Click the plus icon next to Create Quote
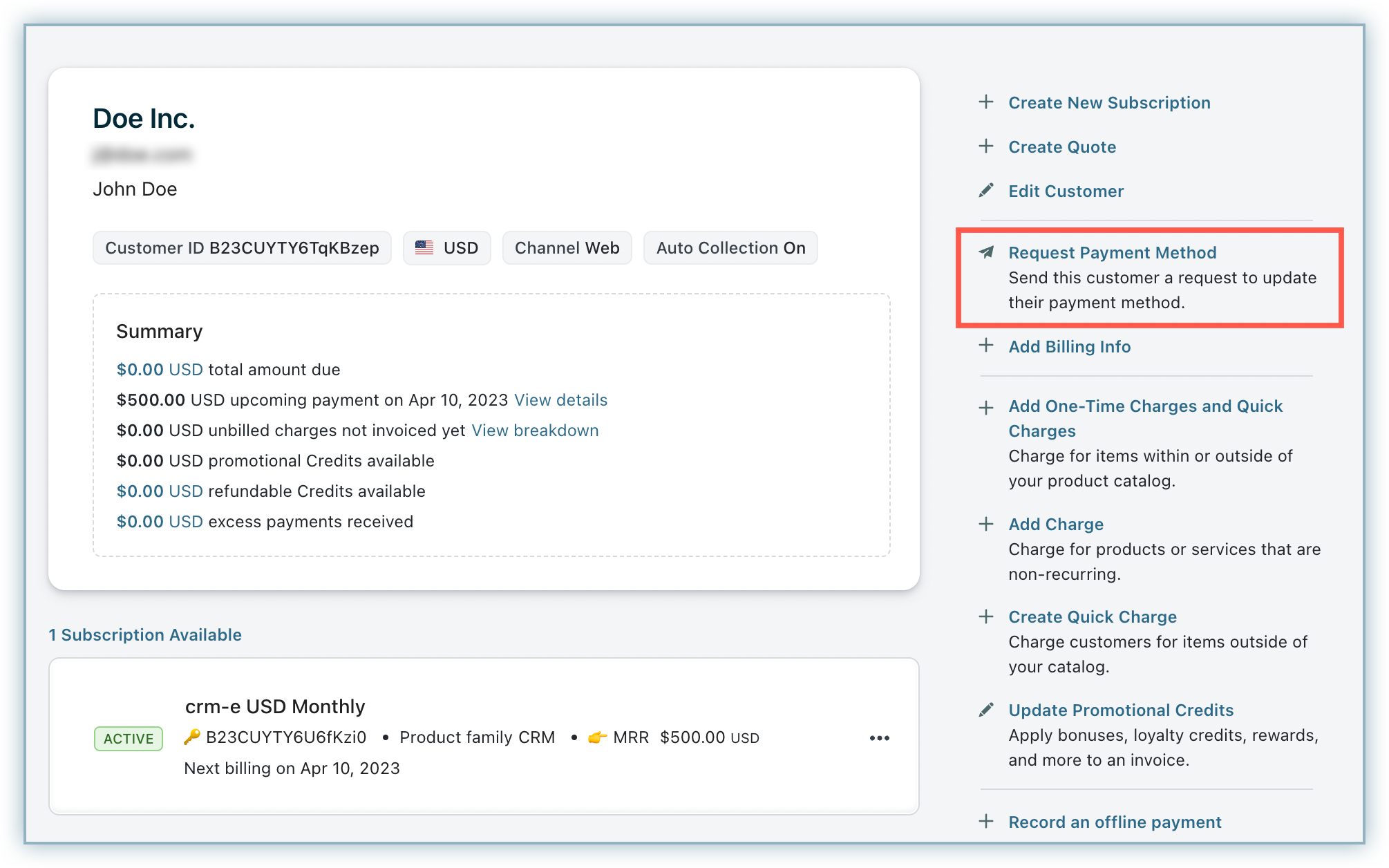 tap(986, 147)
